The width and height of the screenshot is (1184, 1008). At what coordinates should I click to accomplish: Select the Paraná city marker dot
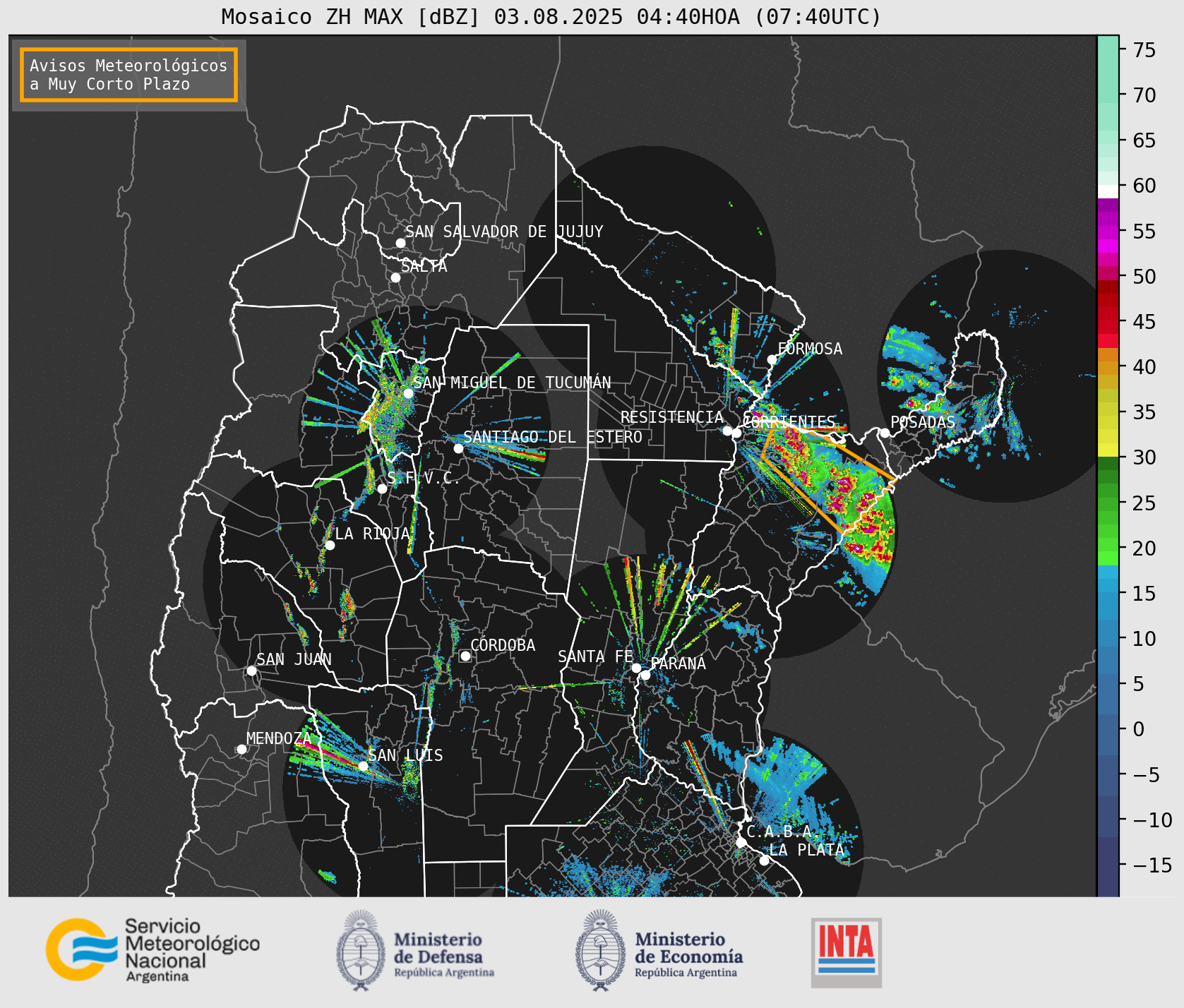click(x=645, y=675)
